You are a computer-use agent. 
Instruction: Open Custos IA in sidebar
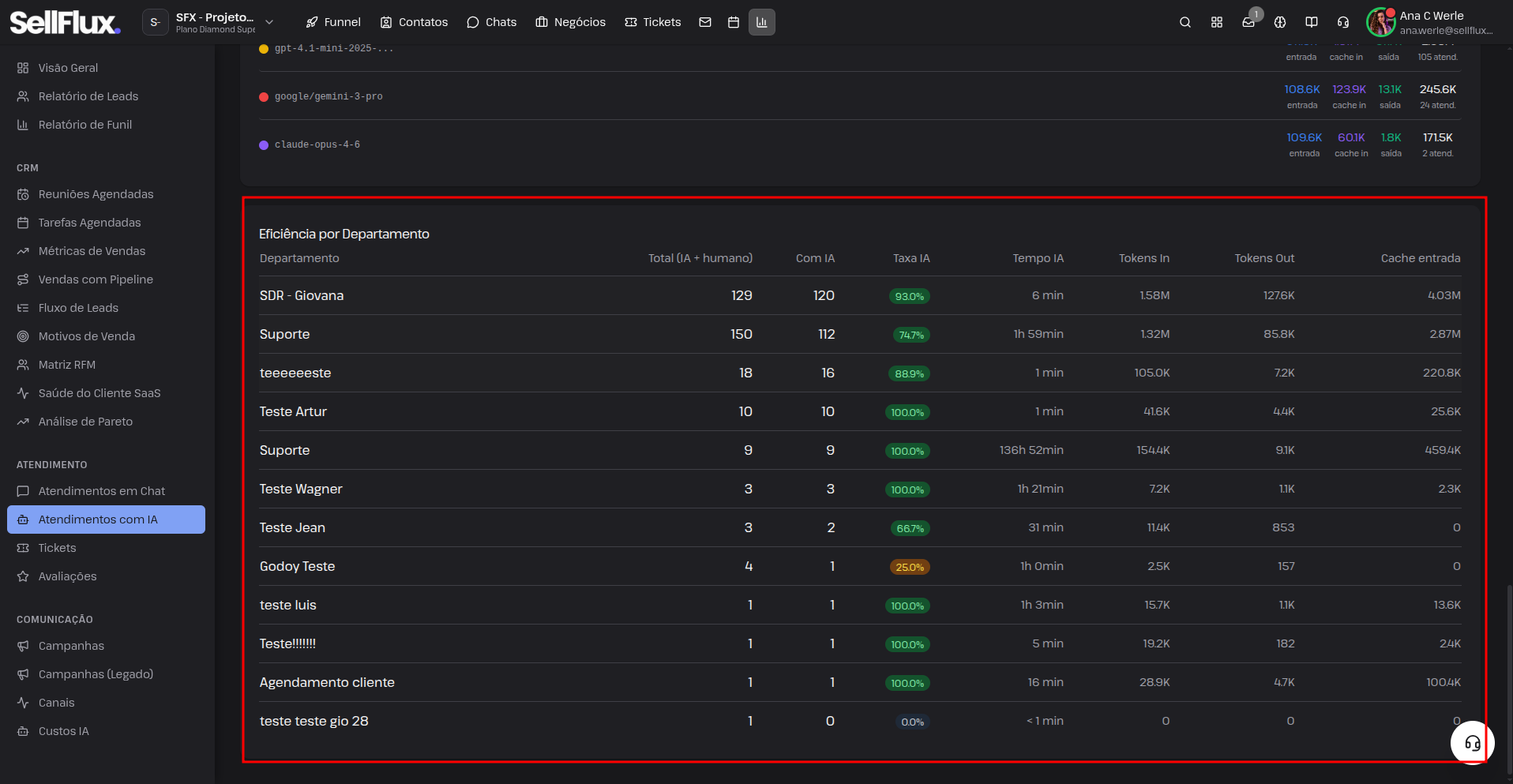pyautogui.click(x=107, y=731)
